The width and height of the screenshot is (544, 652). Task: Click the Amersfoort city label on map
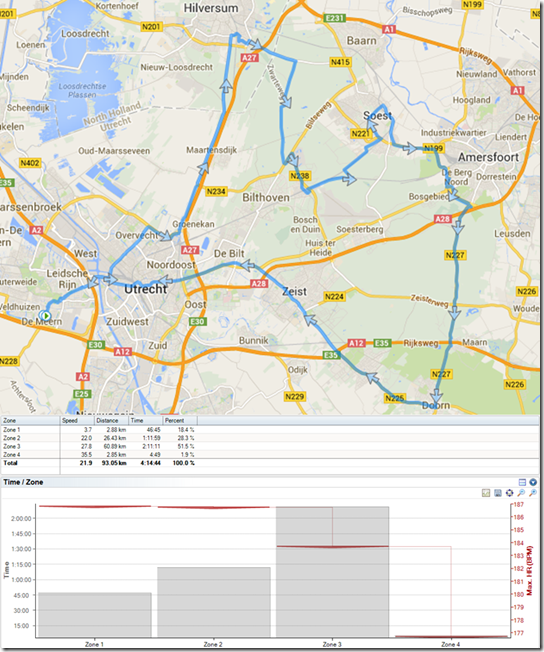coord(488,157)
